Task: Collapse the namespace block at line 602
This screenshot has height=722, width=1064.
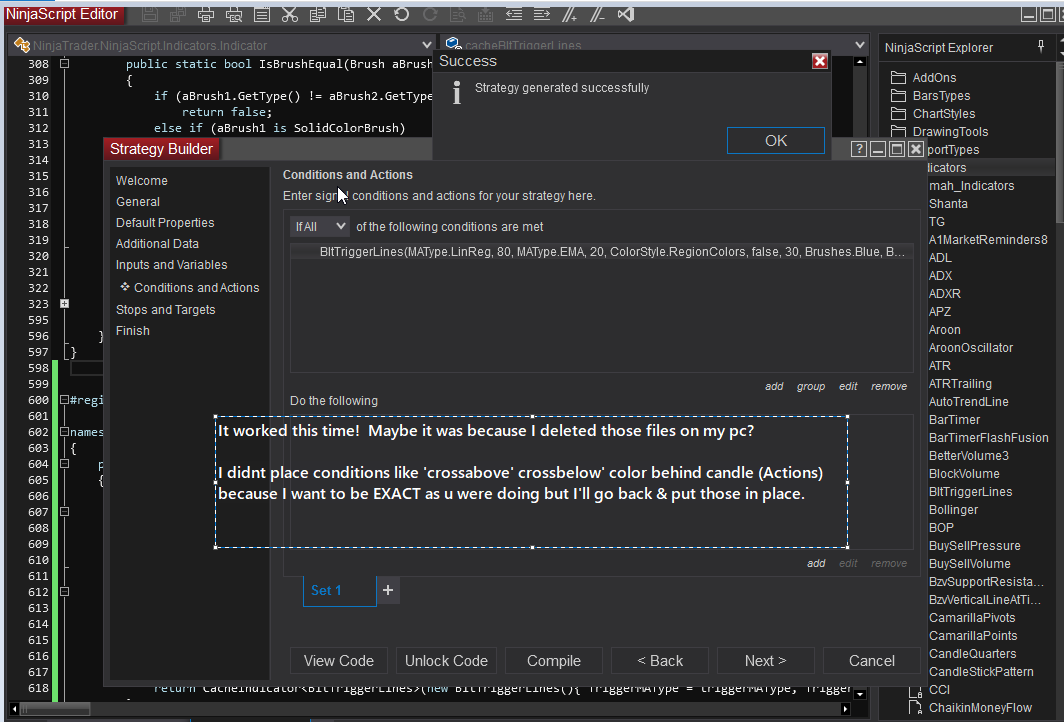Action: click(x=64, y=432)
